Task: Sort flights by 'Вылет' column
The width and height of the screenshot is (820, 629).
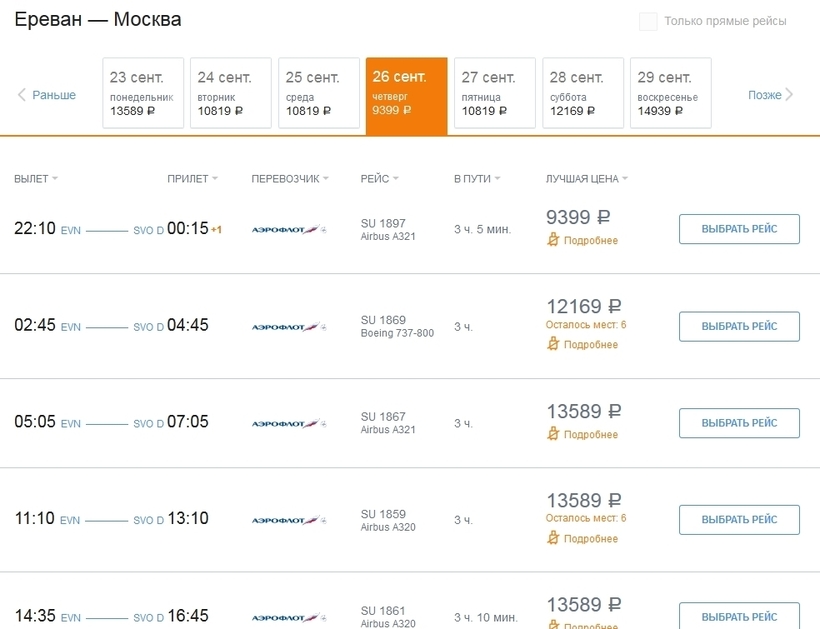Action: 36,179
